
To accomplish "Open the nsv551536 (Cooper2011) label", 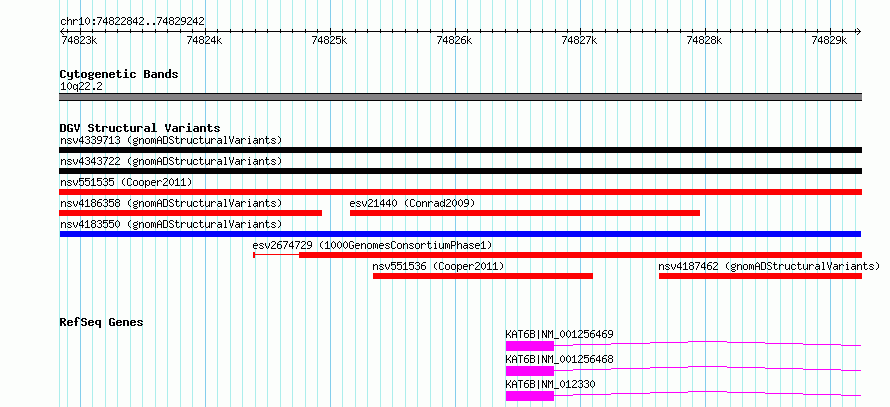I will [438, 266].
